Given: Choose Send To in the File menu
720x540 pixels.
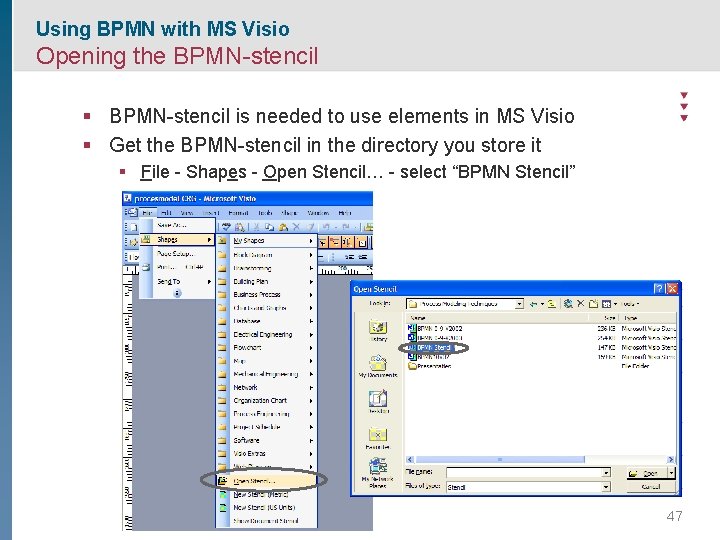Looking at the screenshot, I should tap(177, 281).
